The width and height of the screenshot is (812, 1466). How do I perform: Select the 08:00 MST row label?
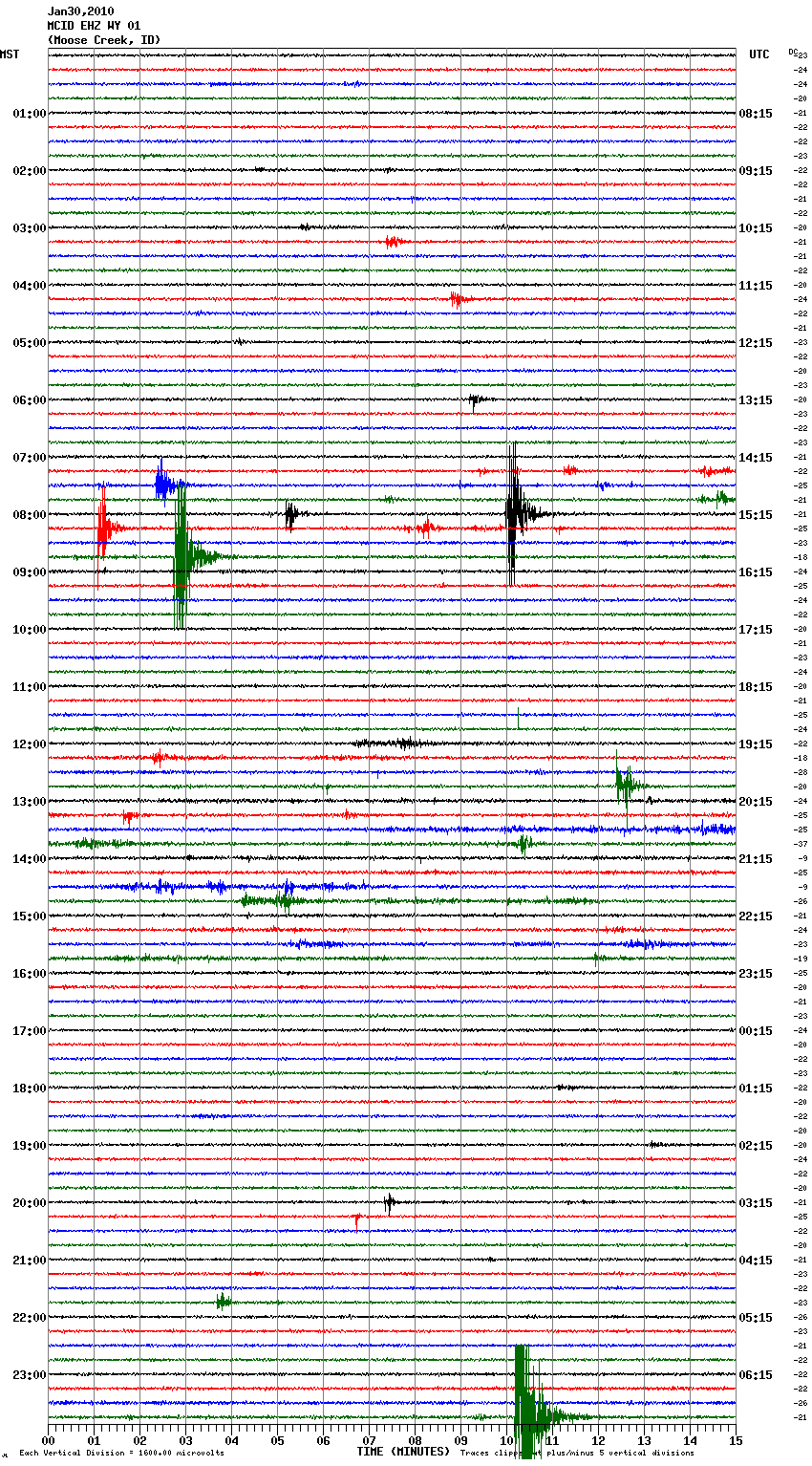[29, 515]
